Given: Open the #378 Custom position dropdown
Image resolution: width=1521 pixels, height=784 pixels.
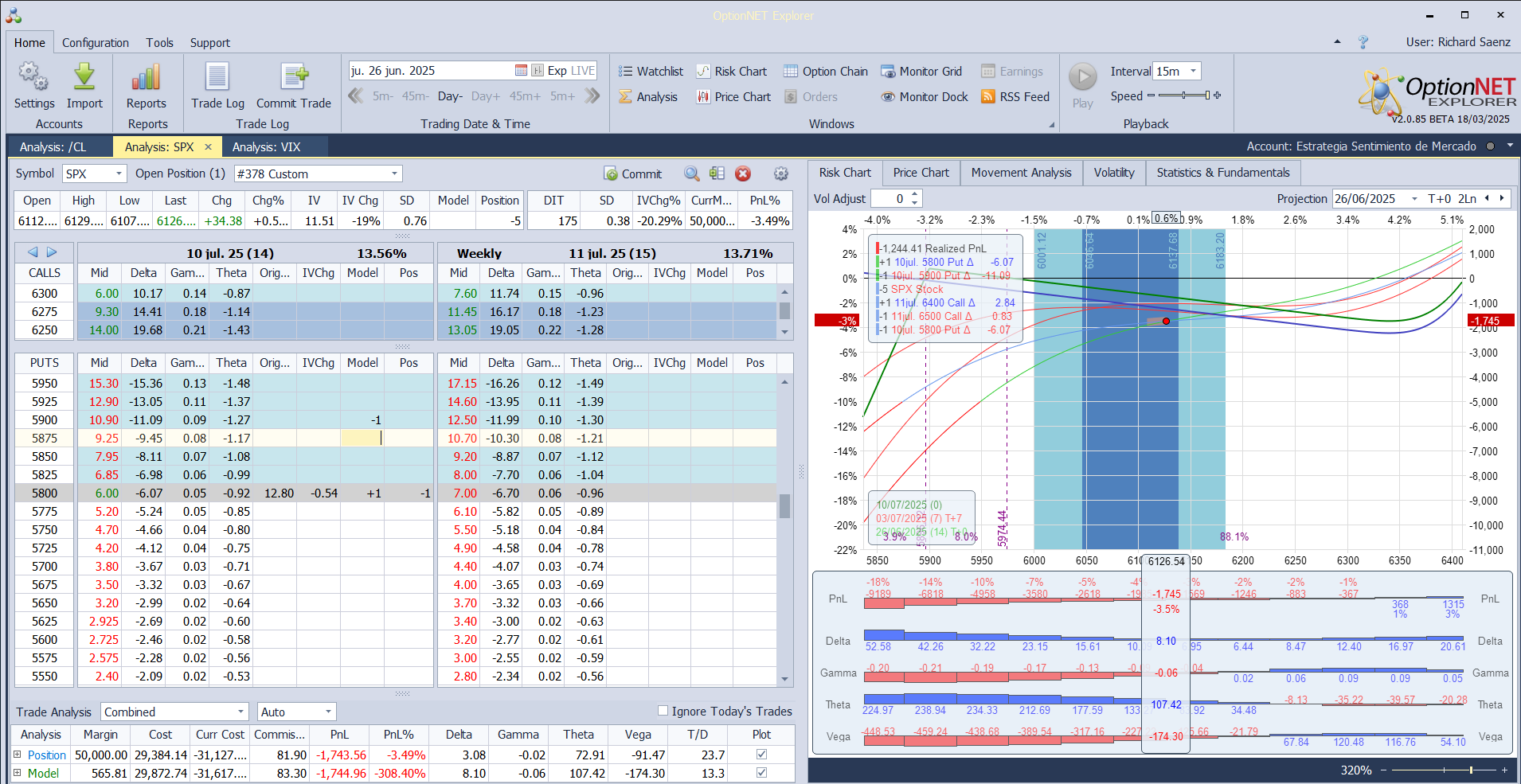Looking at the screenshot, I should pos(394,174).
